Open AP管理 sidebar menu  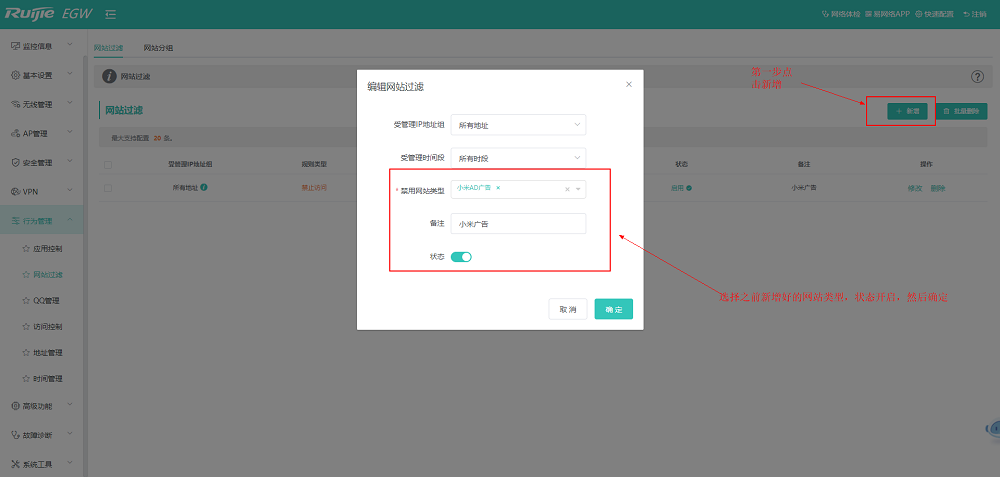tap(42, 133)
